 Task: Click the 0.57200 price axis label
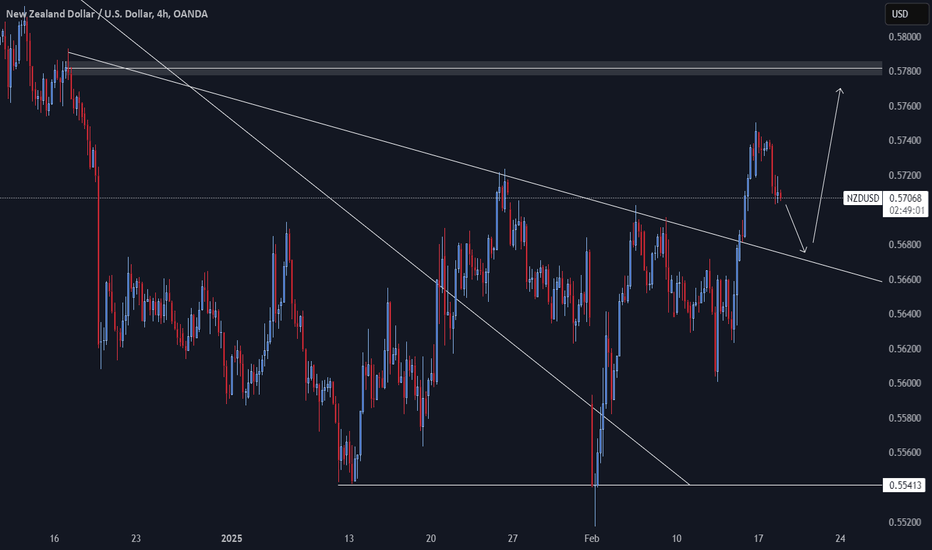point(905,175)
